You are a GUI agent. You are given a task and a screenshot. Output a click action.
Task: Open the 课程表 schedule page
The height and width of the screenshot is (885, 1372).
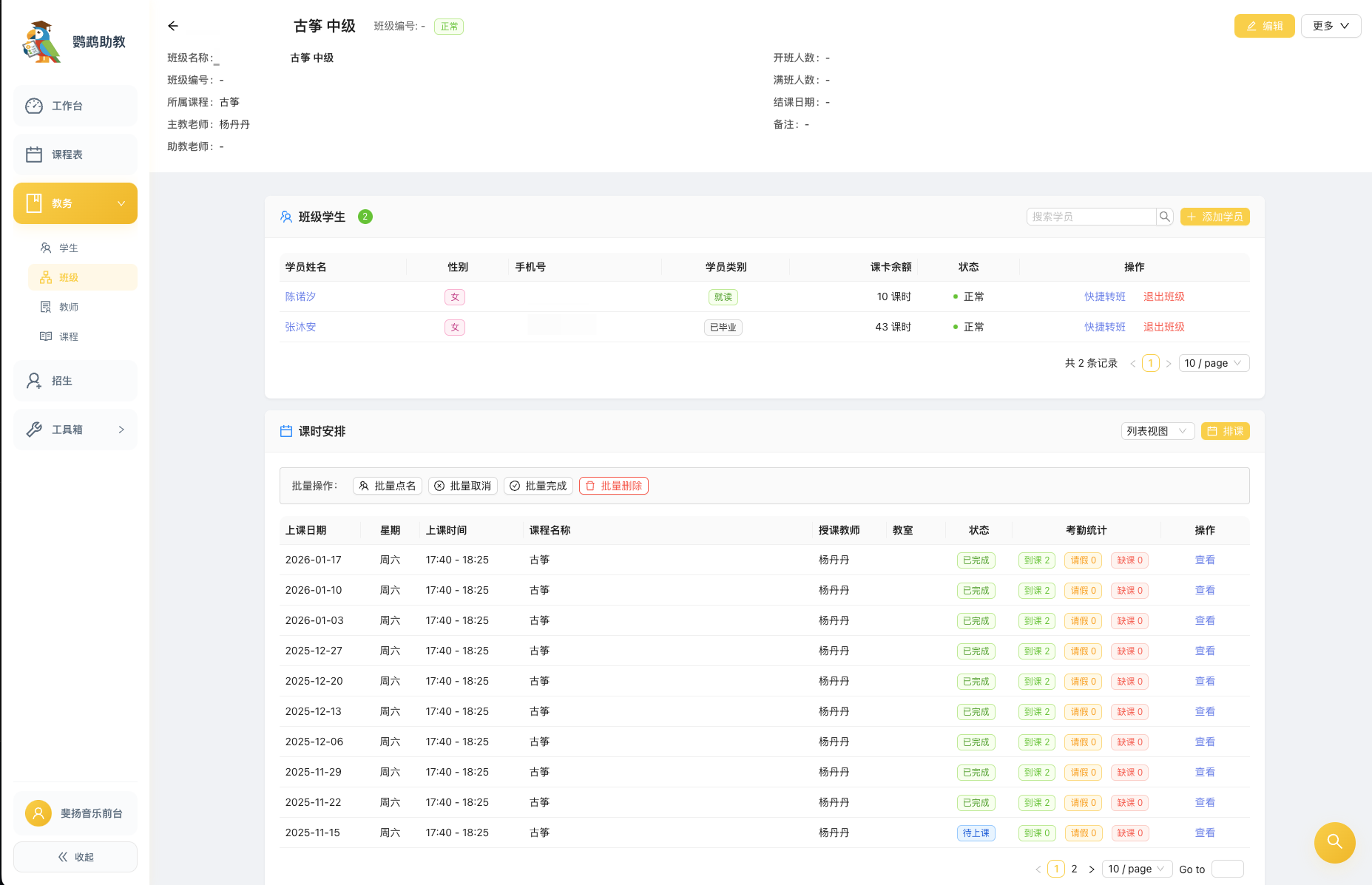(75, 155)
